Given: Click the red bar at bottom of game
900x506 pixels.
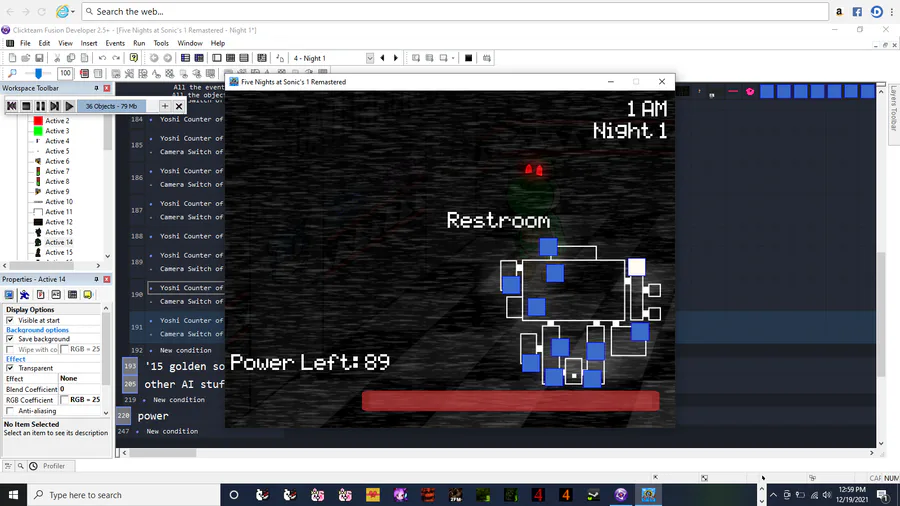Looking at the screenshot, I should (510, 400).
